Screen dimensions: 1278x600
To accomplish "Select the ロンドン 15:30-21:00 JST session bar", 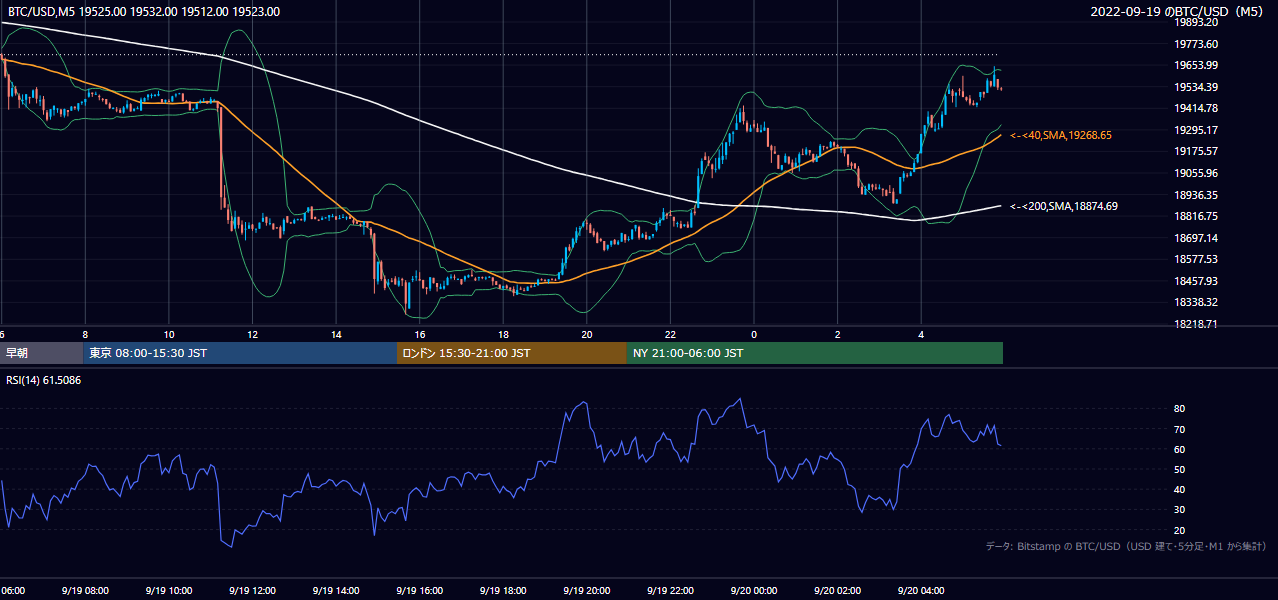I will [512, 353].
